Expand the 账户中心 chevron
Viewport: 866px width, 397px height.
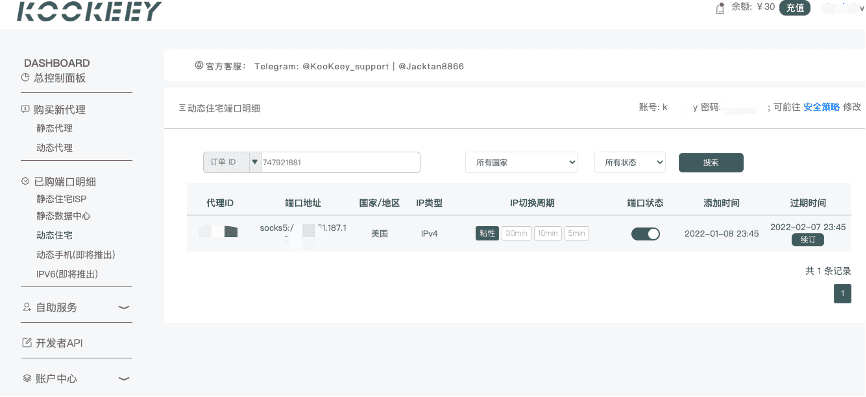[124, 379]
